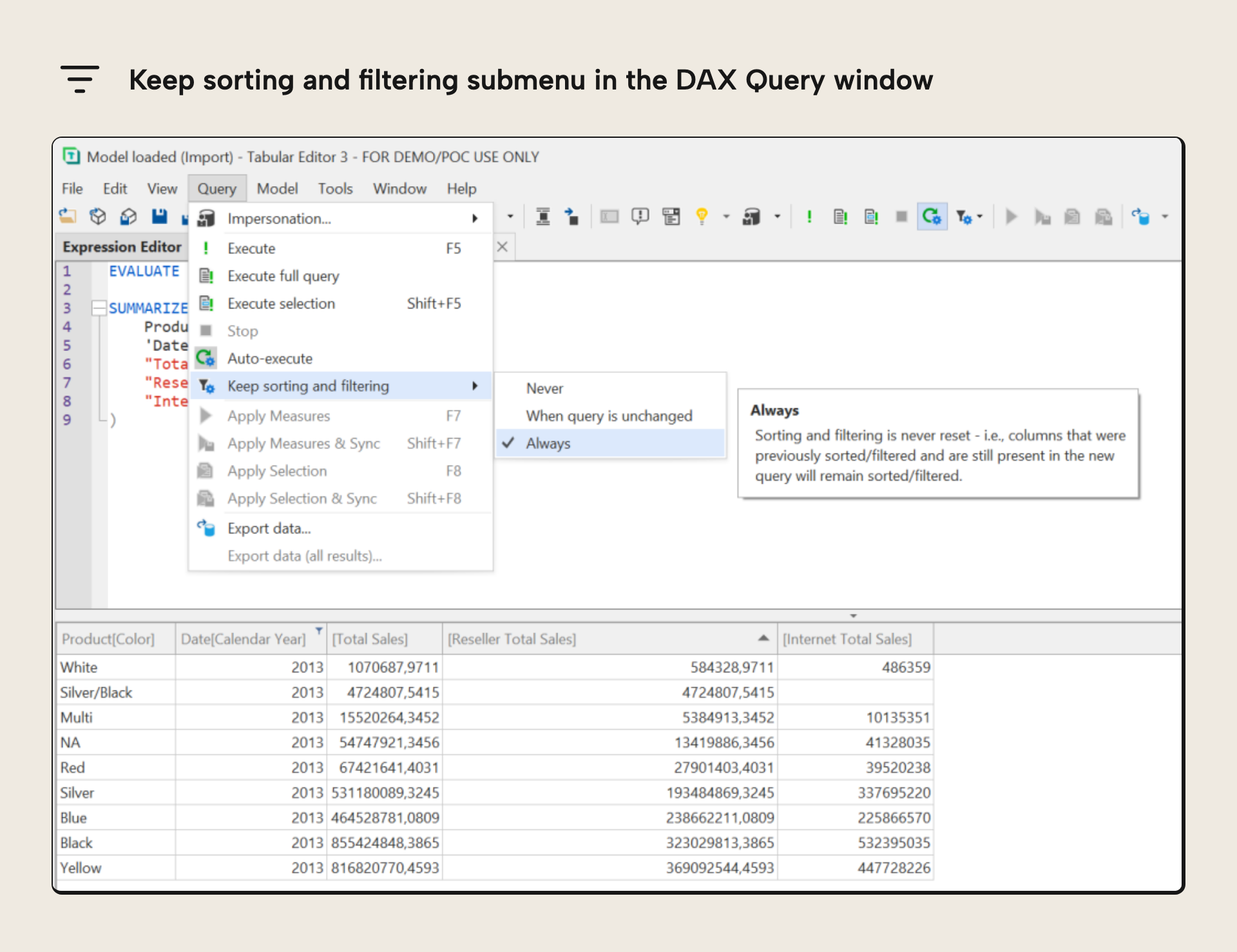Open the Window menu
Image resolution: width=1237 pixels, height=952 pixels.
coord(399,189)
